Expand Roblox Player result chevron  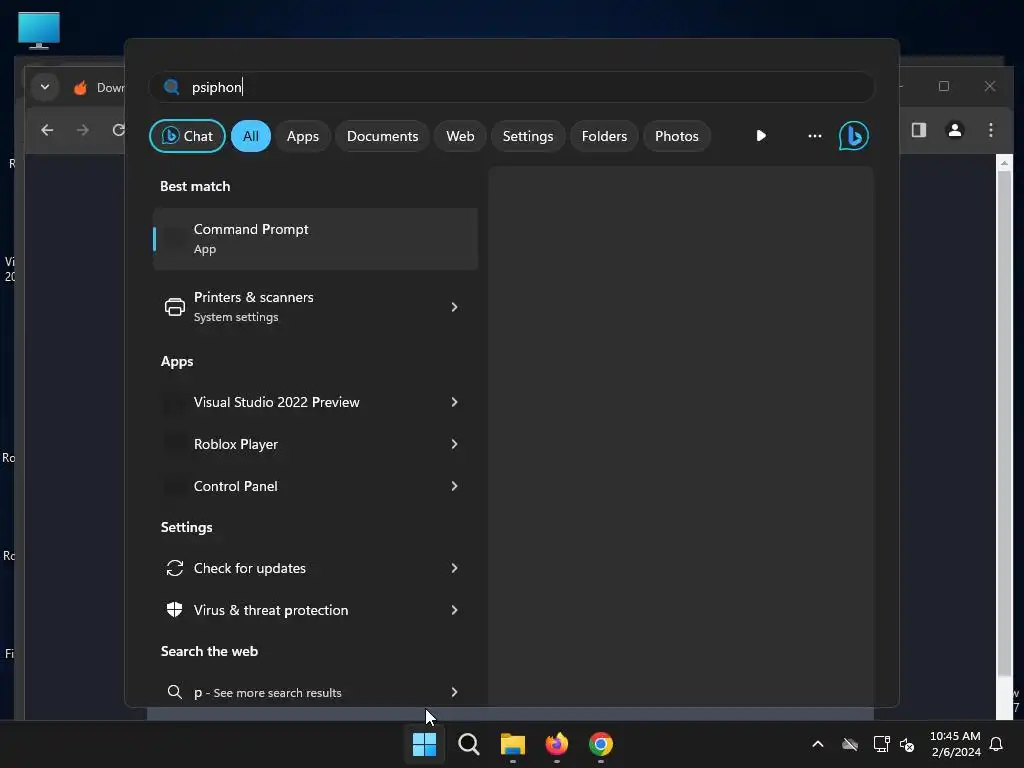coord(455,444)
